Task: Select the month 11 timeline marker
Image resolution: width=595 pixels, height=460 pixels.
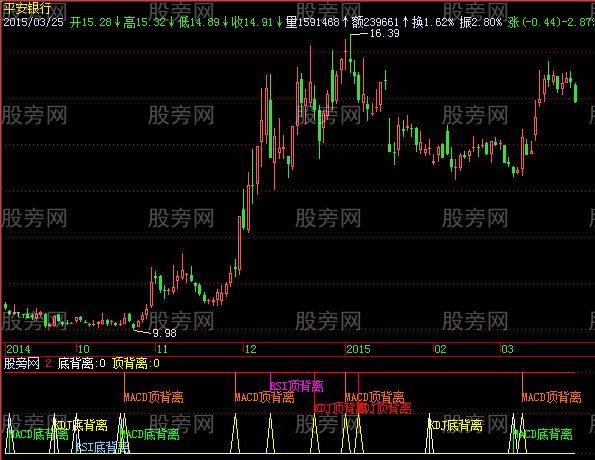Action: [162, 349]
